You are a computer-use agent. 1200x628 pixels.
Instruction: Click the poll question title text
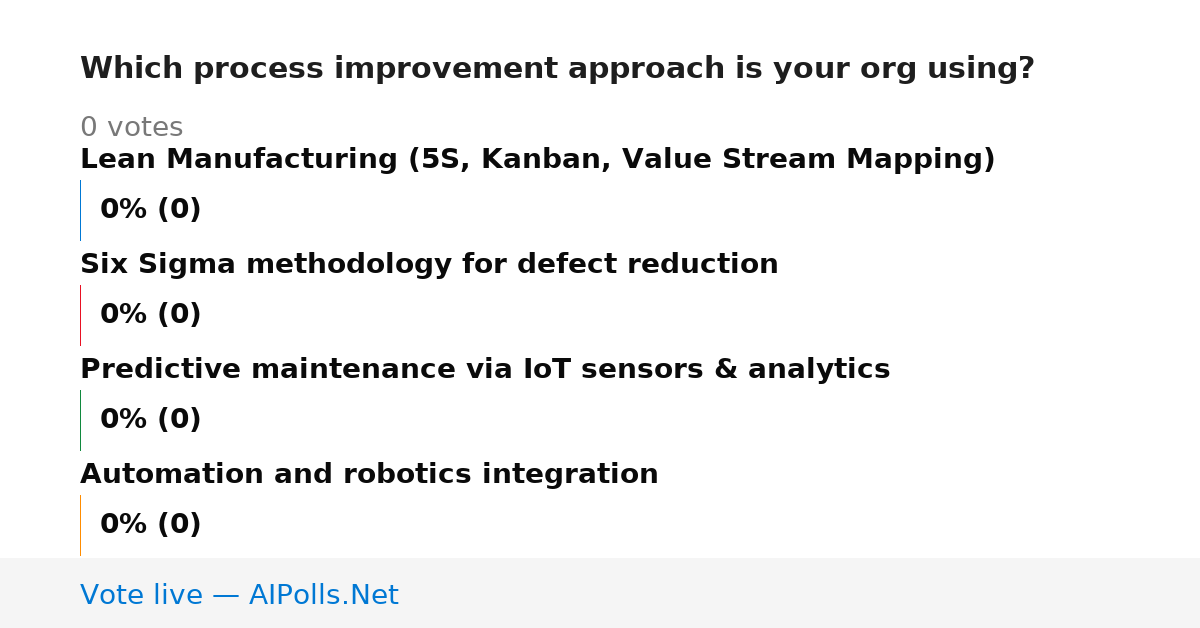point(557,69)
